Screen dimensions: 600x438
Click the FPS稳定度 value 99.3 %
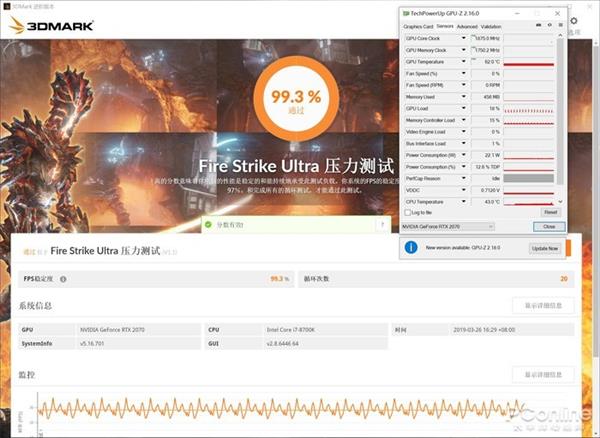pyautogui.click(x=280, y=279)
